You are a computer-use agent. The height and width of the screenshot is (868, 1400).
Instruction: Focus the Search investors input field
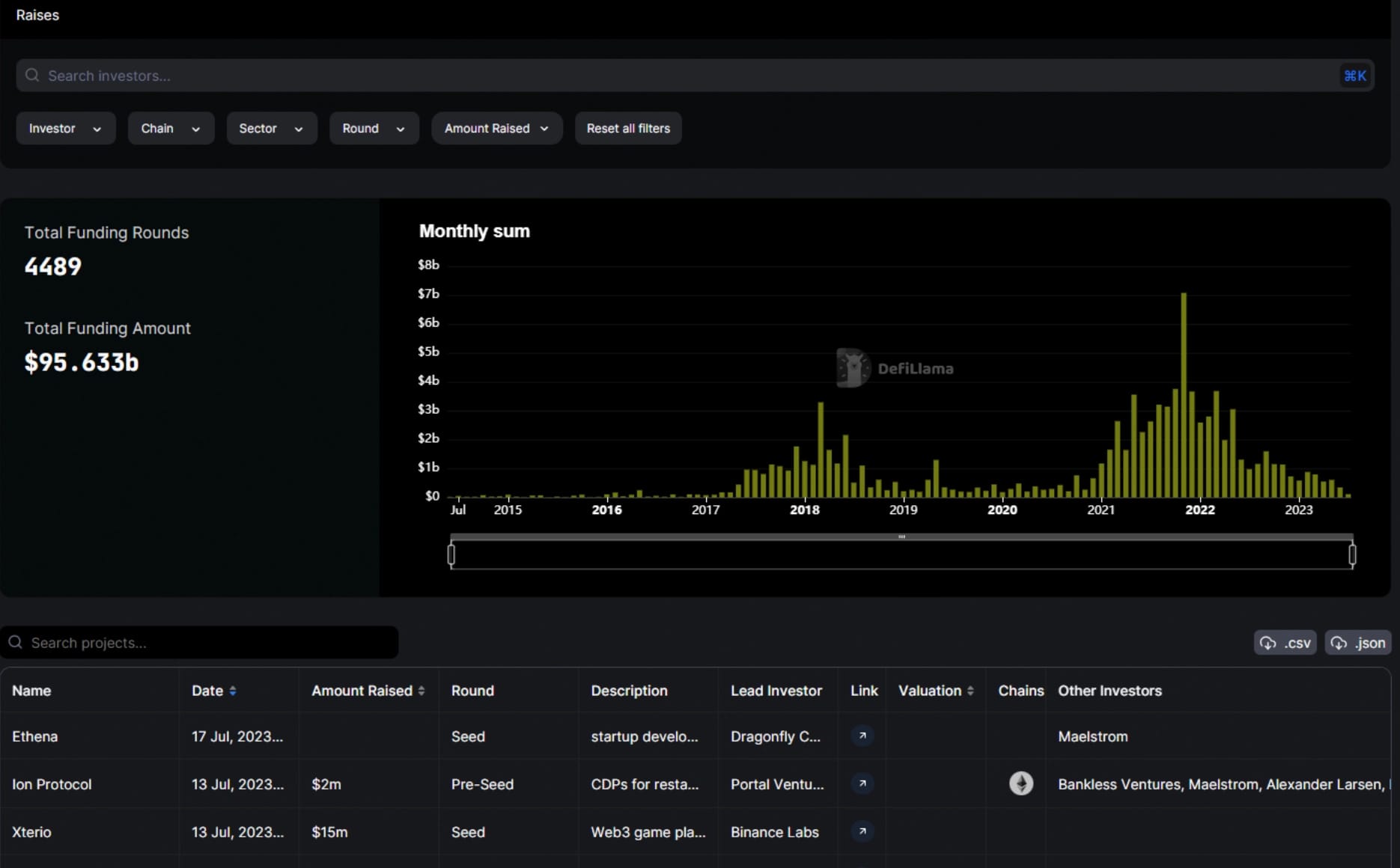click(x=674, y=76)
